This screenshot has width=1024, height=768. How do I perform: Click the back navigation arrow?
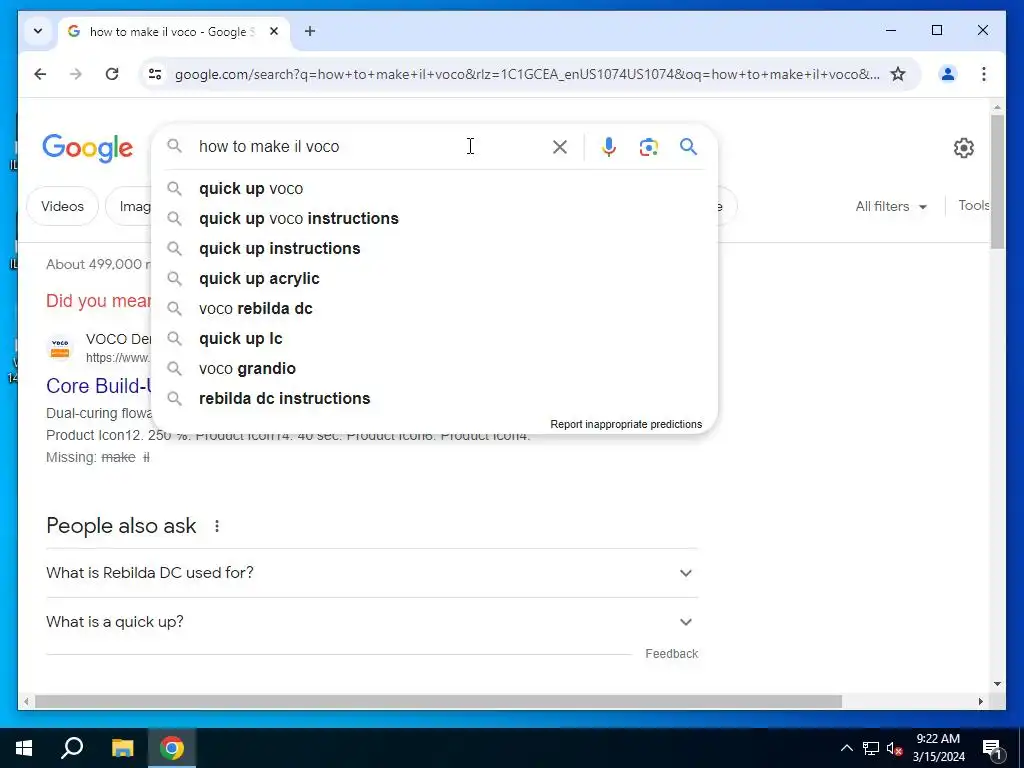tap(40, 74)
